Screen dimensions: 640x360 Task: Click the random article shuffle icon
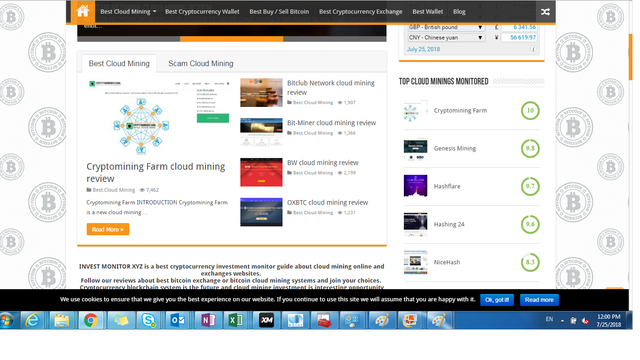[545, 12]
